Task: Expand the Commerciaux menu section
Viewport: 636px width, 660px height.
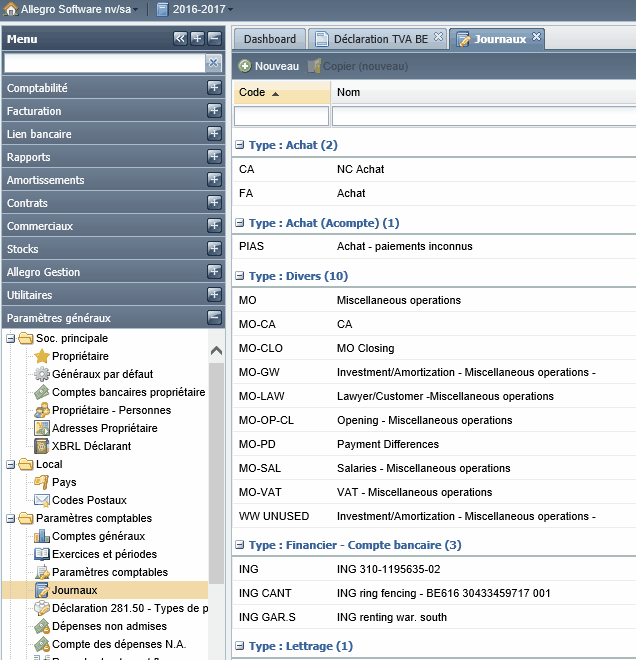Action: click(x=214, y=226)
